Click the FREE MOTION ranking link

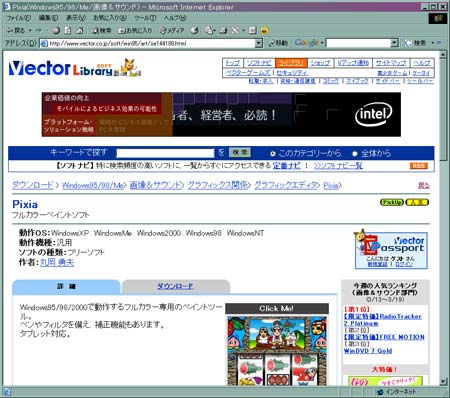point(384,337)
